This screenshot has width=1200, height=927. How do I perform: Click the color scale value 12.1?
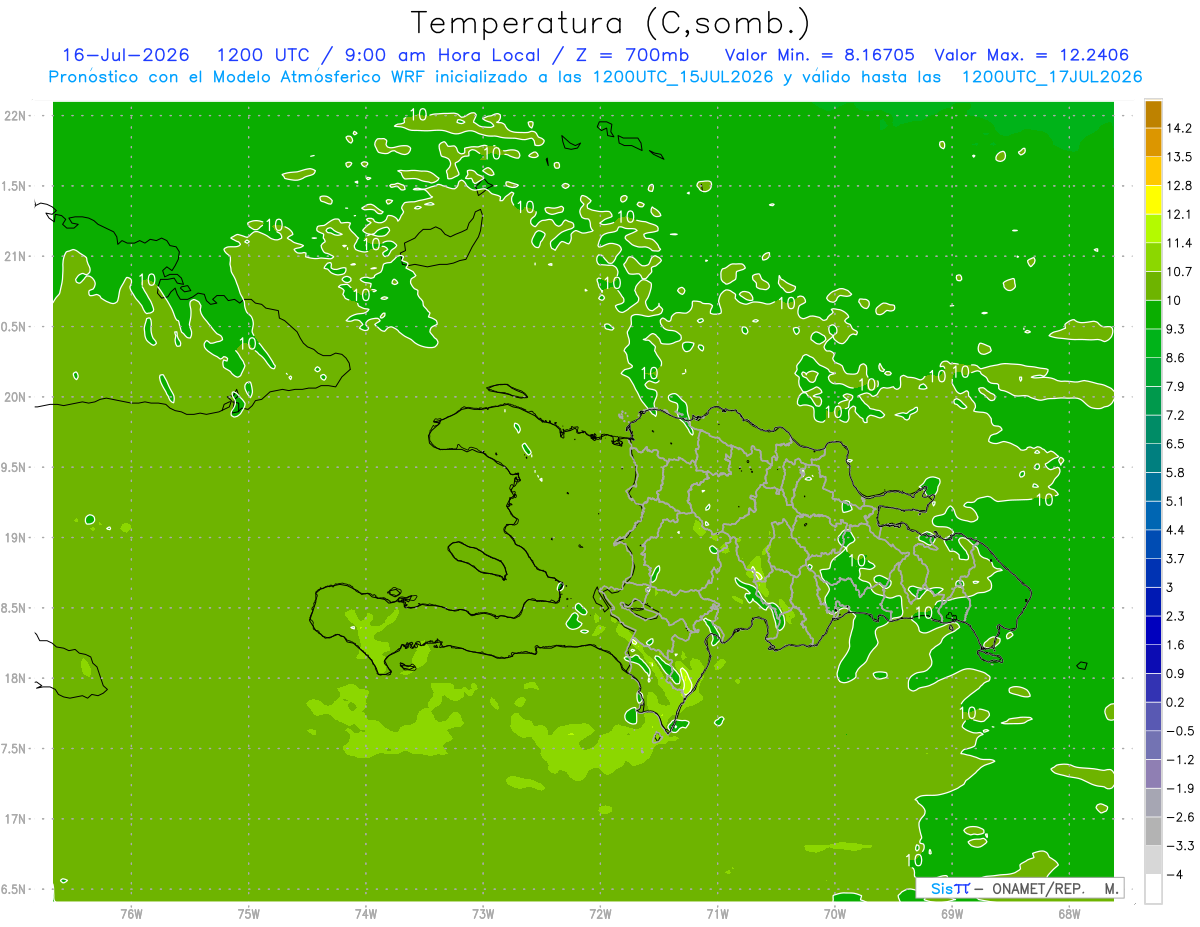click(x=1180, y=214)
